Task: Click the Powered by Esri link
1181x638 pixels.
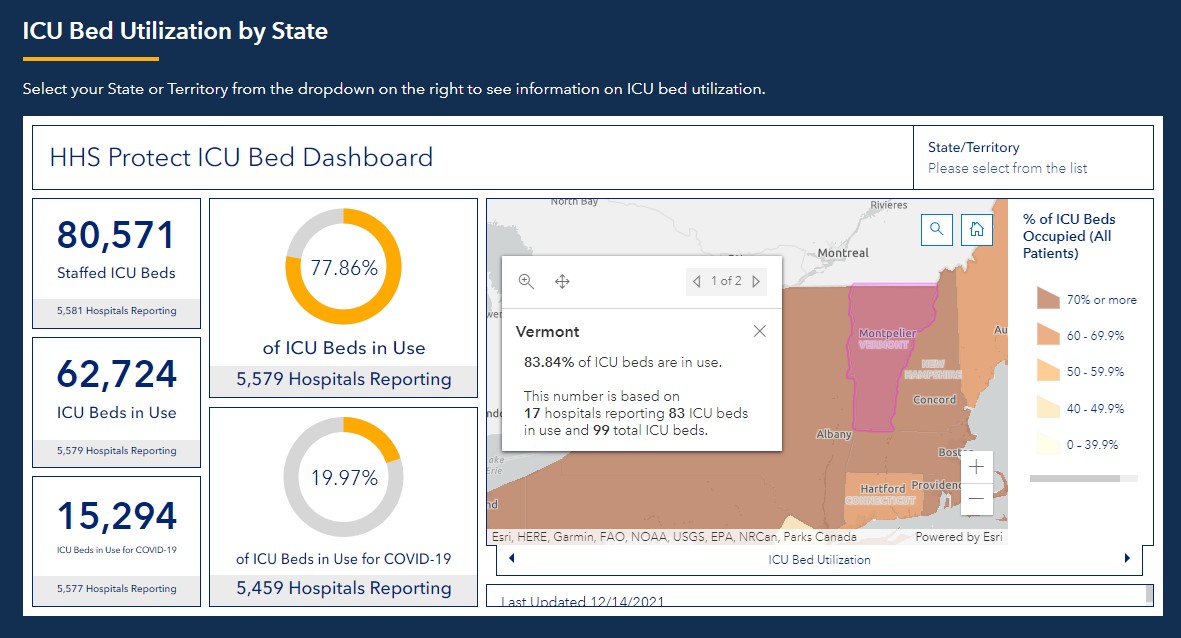Action: (960, 537)
